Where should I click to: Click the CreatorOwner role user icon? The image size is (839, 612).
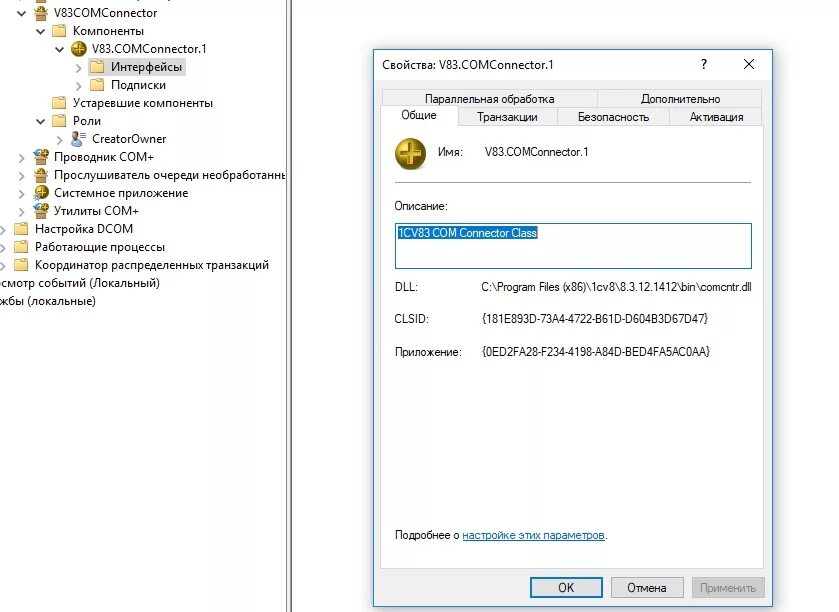click(79, 139)
